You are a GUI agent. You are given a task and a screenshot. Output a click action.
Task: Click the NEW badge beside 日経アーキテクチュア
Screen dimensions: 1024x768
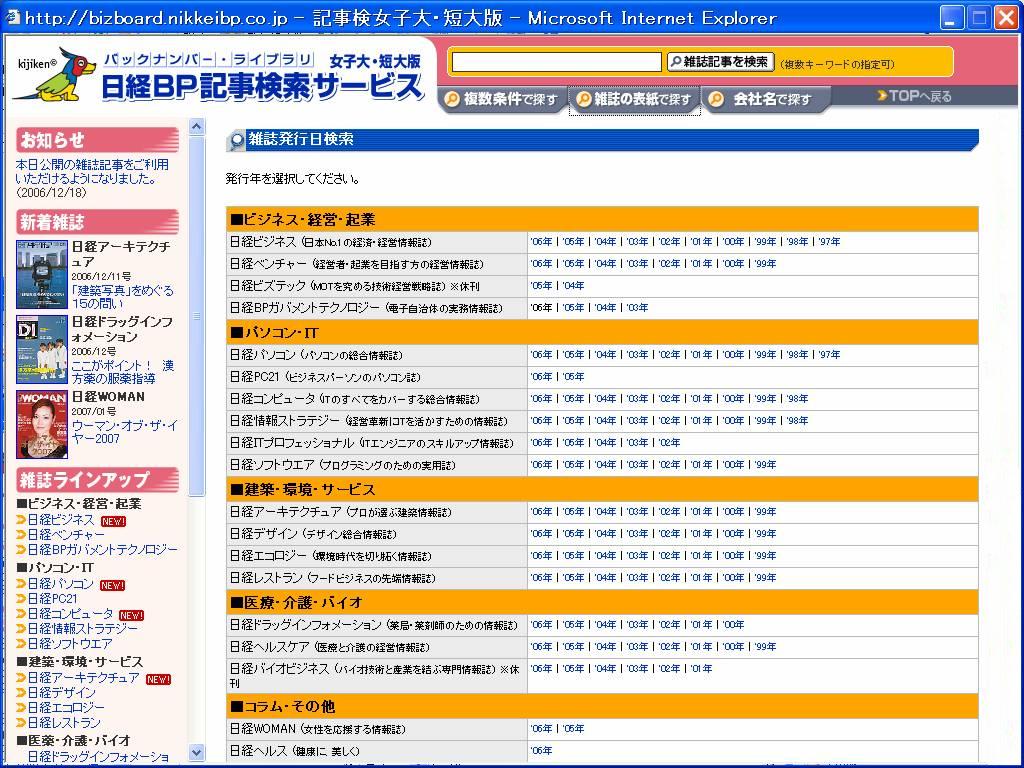[x=158, y=679]
